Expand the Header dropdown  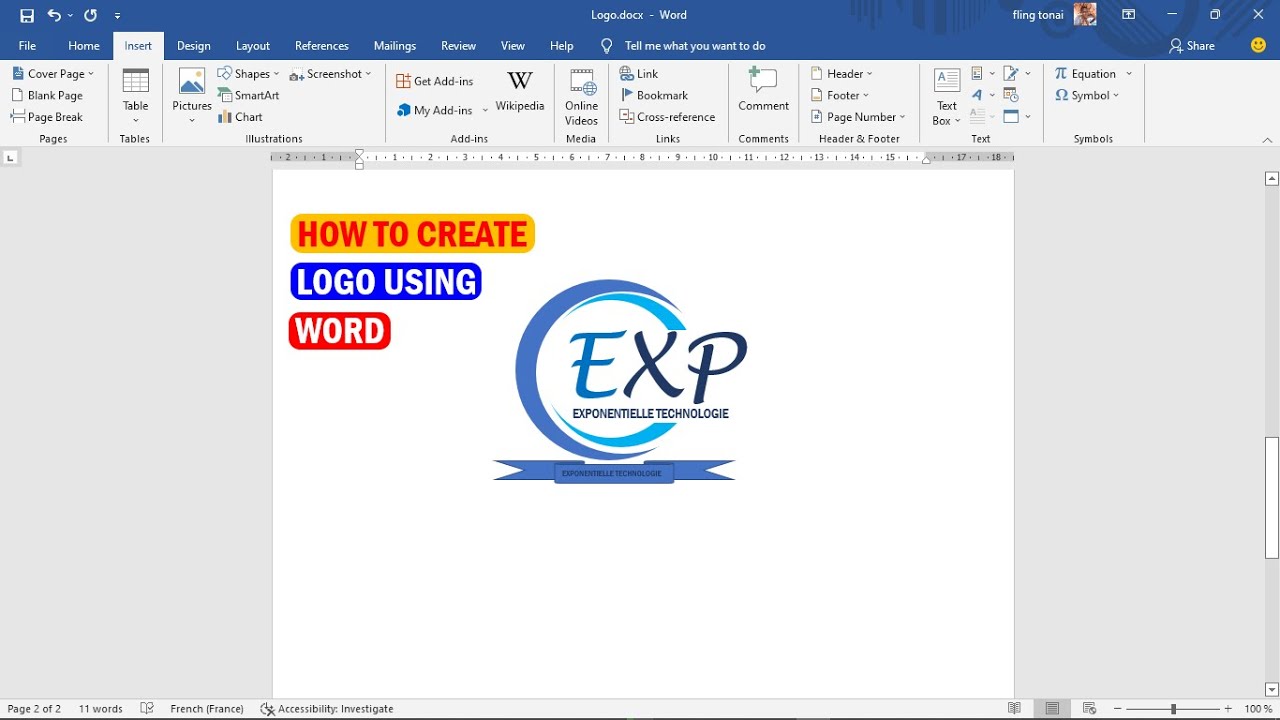(870, 74)
